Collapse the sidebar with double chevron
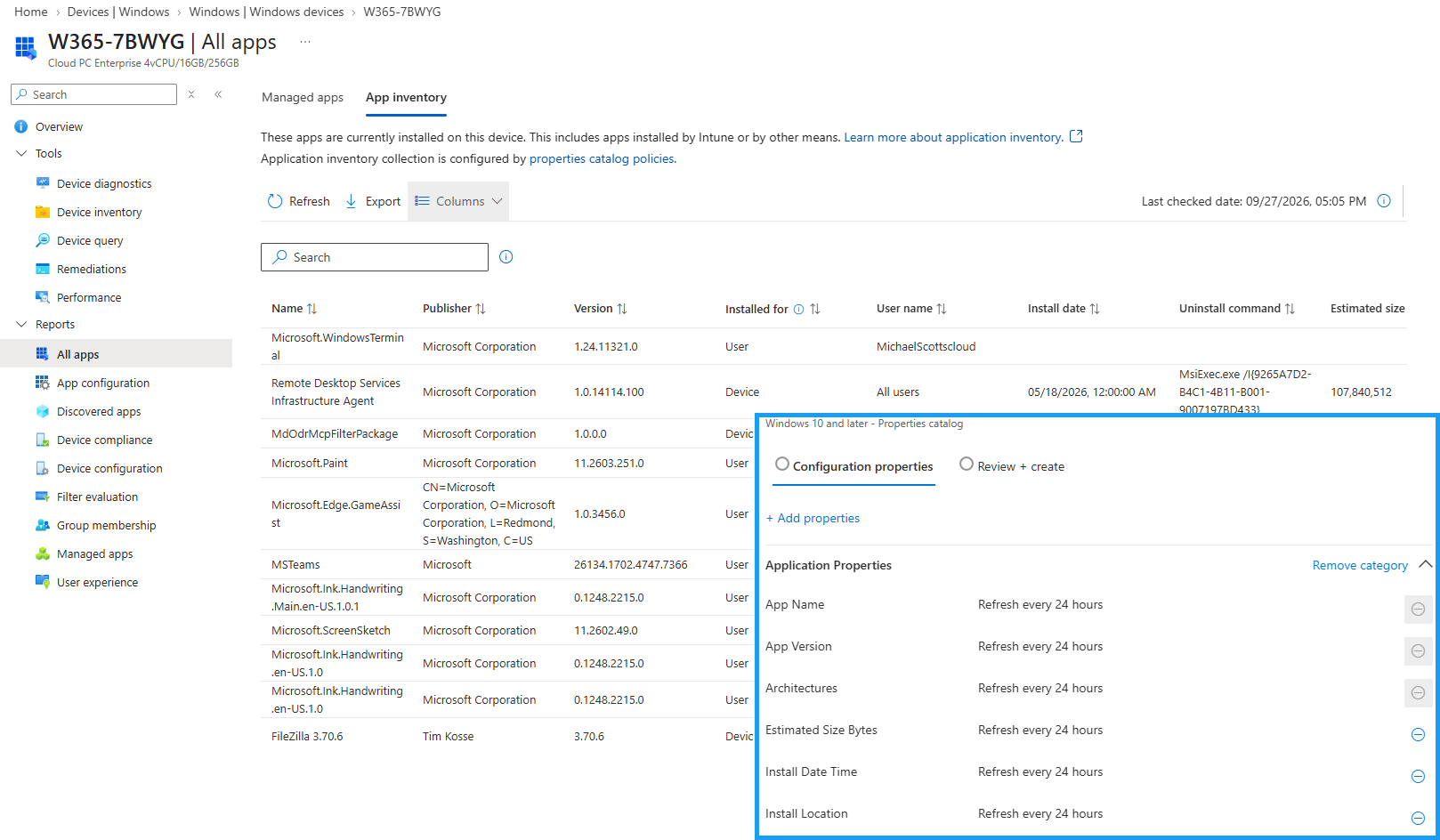Screen dimensions: 1440x840 [x=218, y=94]
